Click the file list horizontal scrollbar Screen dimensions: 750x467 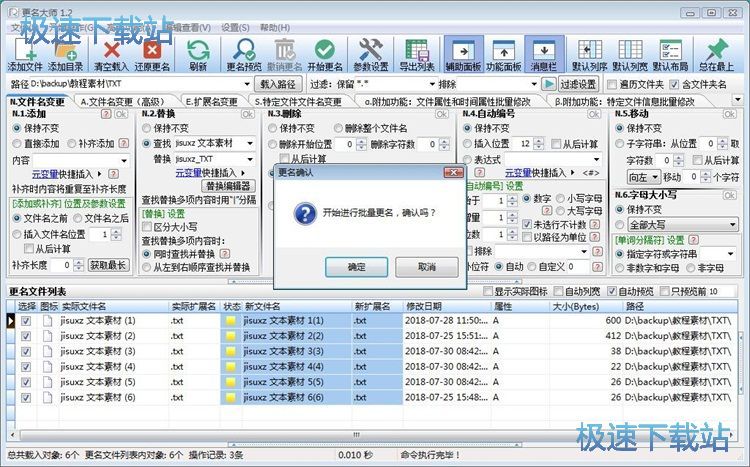coord(356,435)
